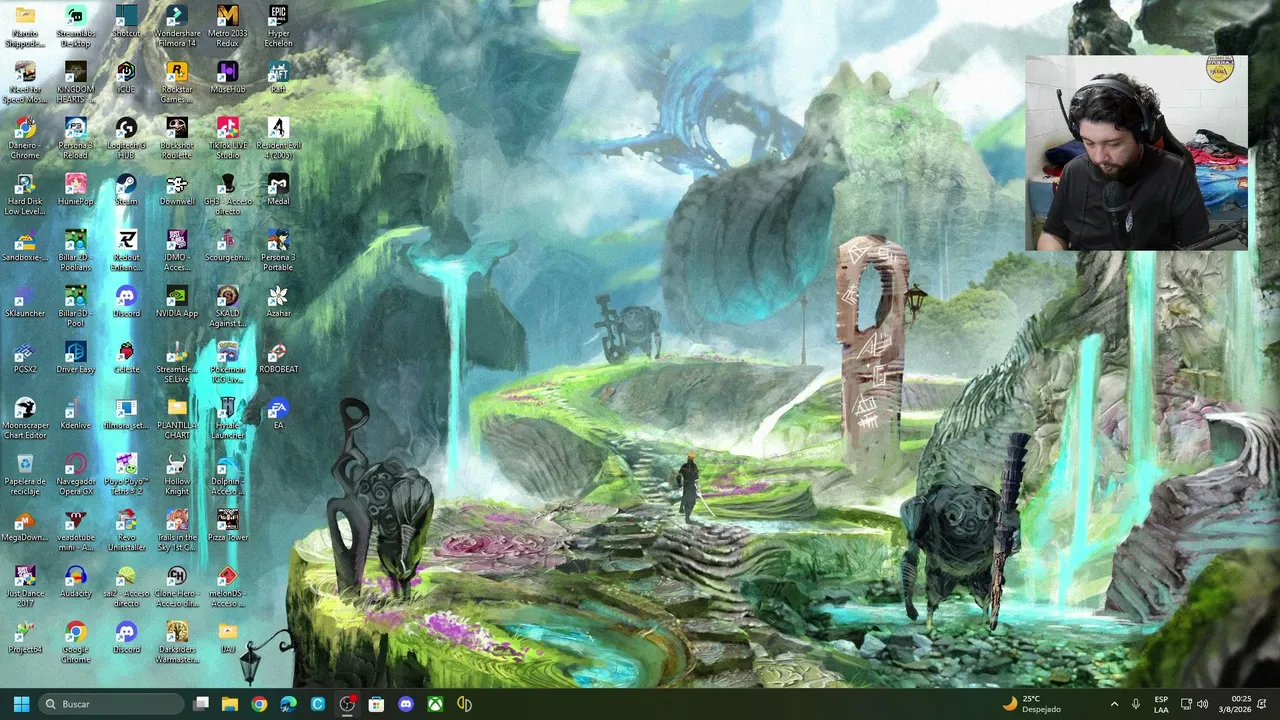Select the Rockstar Games launcher icon
The width and height of the screenshot is (1280, 720).
(x=177, y=82)
